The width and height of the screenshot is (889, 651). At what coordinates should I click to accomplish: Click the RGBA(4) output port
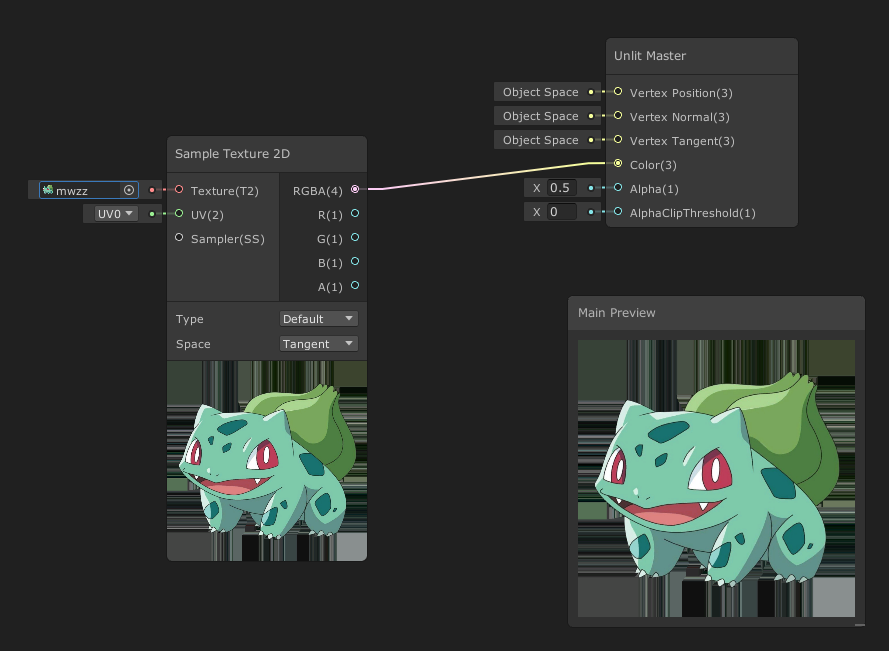point(355,190)
